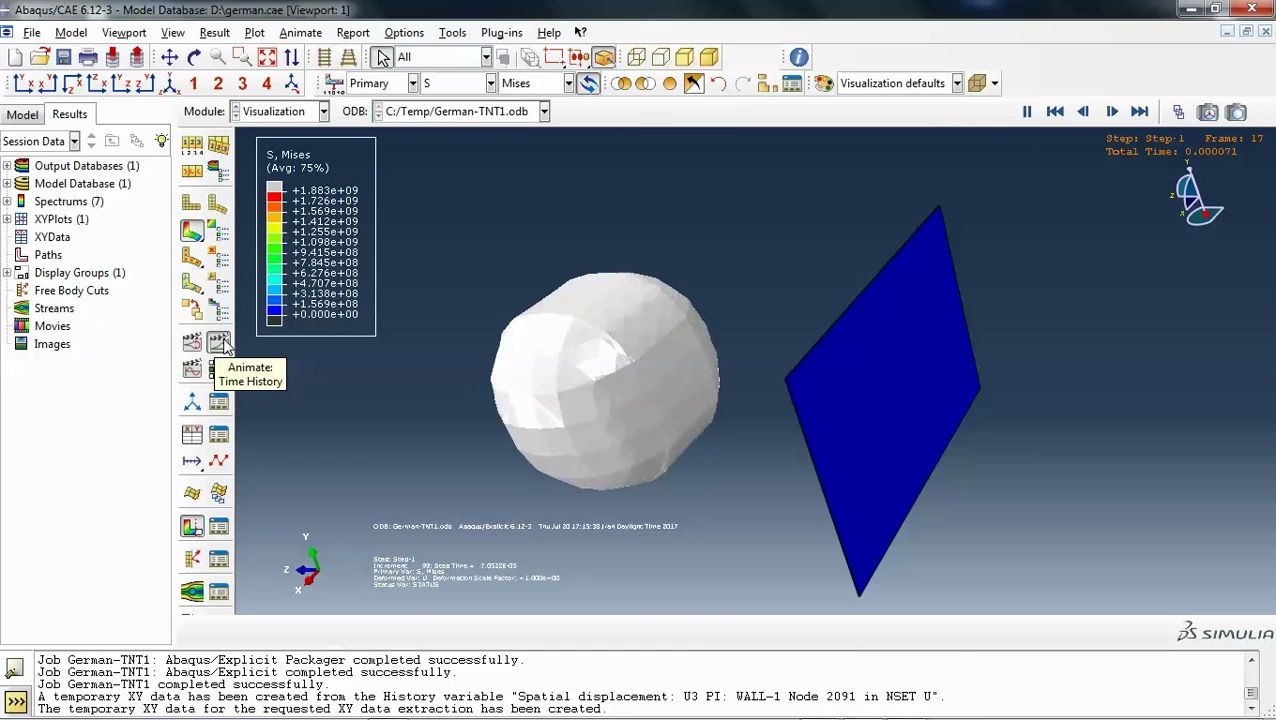Switch to the Results tab
The width and height of the screenshot is (1276, 720).
70,114
